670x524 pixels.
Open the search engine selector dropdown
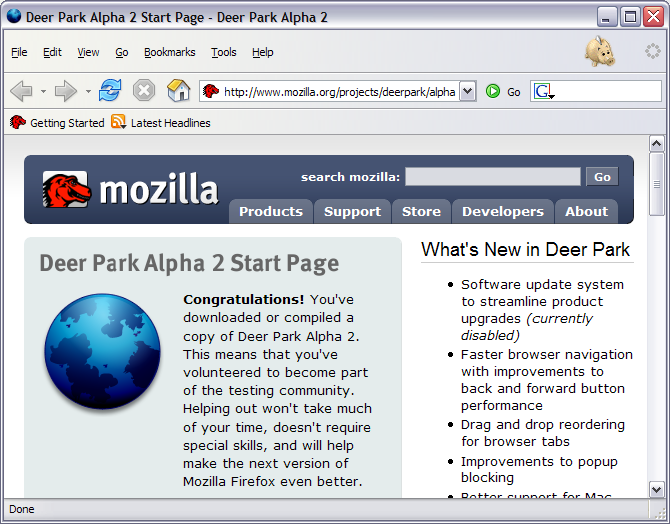pyautogui.click(x=544, y=92)
